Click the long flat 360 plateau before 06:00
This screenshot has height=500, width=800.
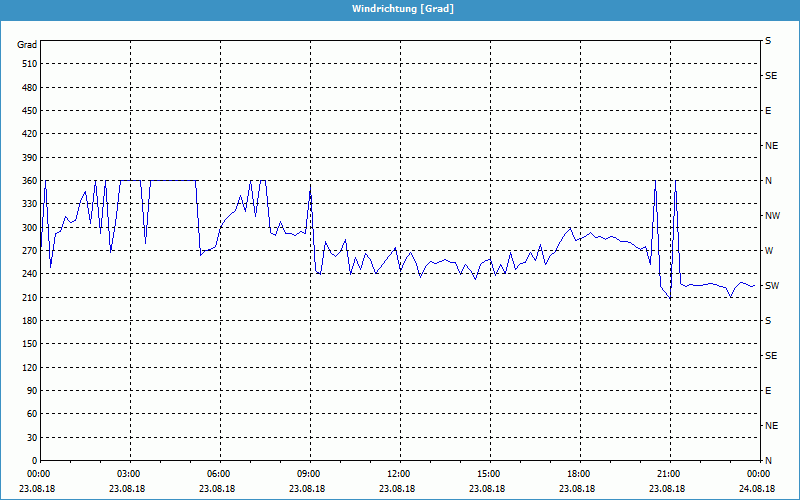[x=172, y=180]
